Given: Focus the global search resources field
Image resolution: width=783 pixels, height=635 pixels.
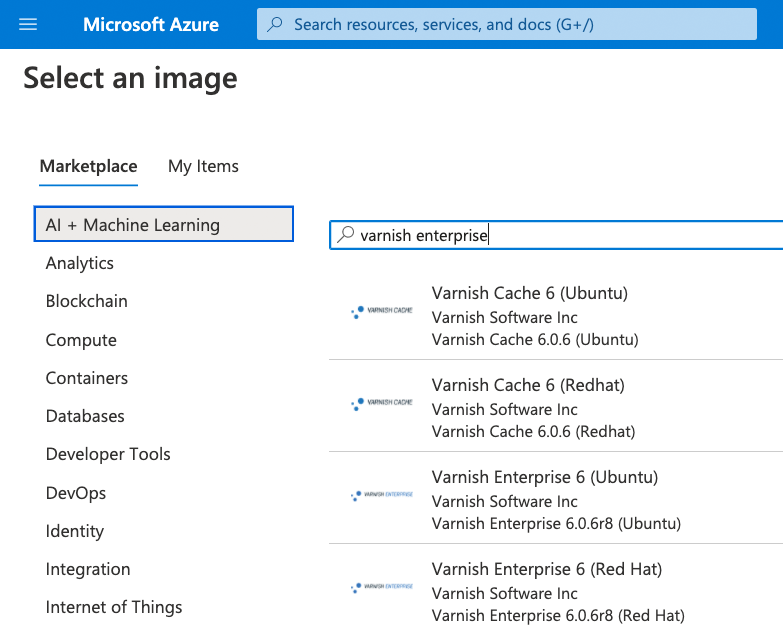Looking at the screenshot, I should point(506,24).
